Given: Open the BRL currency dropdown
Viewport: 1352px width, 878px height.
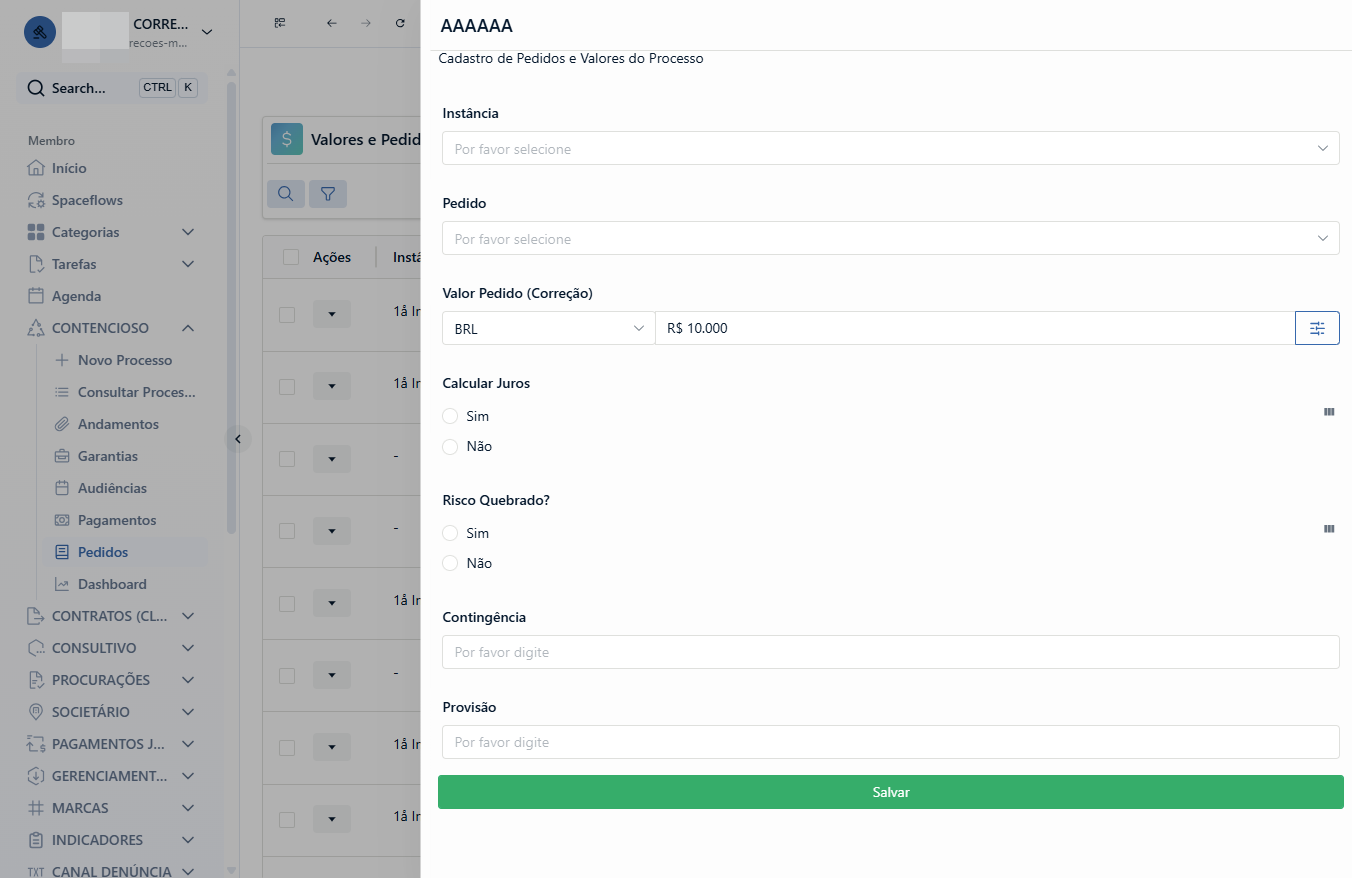Looking at the screenshot, I should 548,328.
